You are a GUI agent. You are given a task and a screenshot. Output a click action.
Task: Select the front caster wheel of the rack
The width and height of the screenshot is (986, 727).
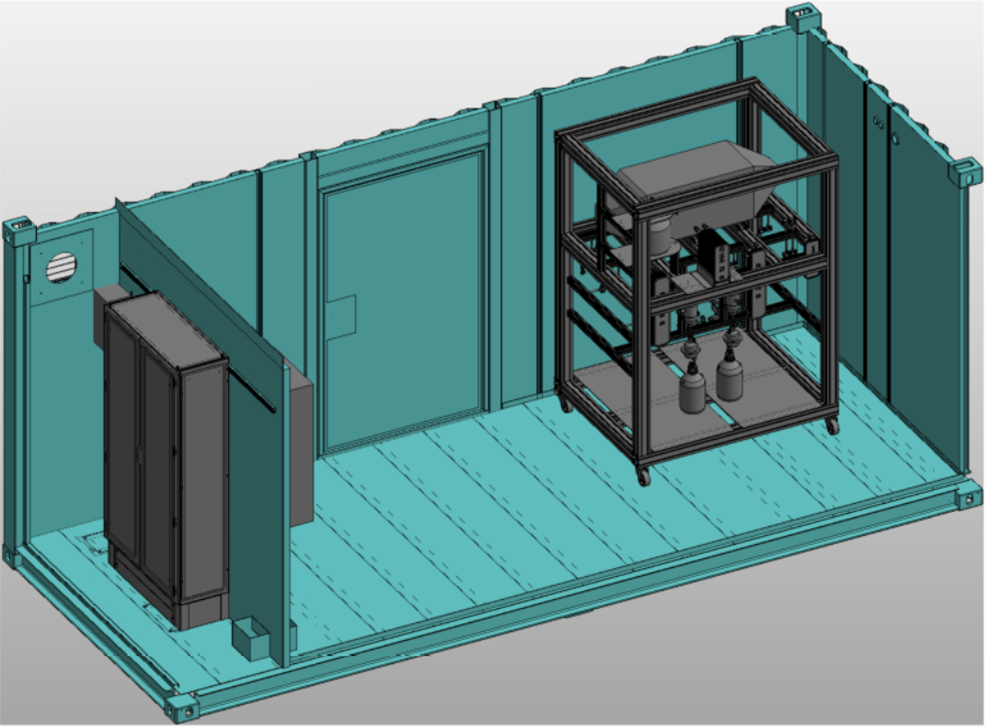click(x=643, y=475)
